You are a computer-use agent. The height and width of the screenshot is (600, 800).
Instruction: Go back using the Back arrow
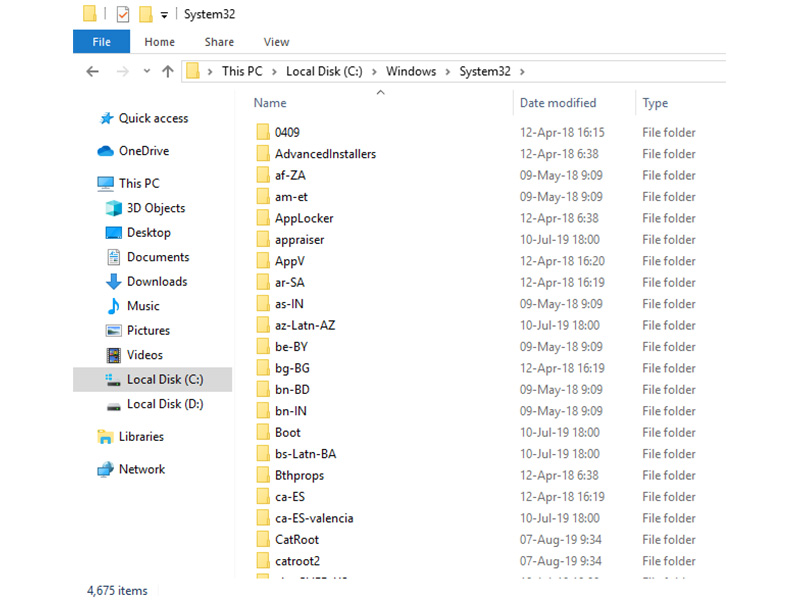click(x=92, y=71)
